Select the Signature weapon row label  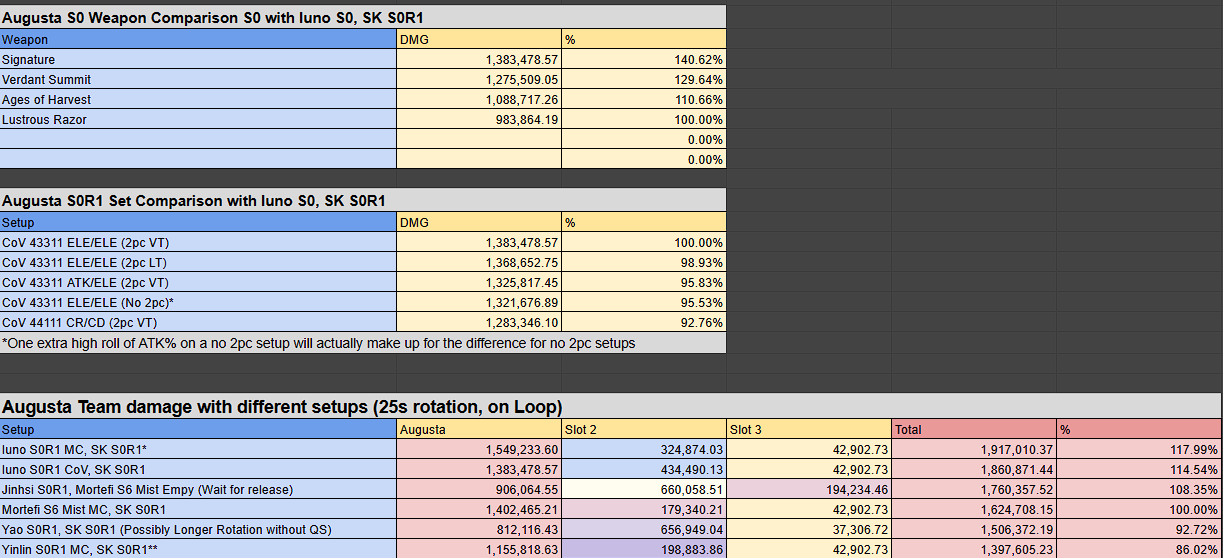pos(198,60)
